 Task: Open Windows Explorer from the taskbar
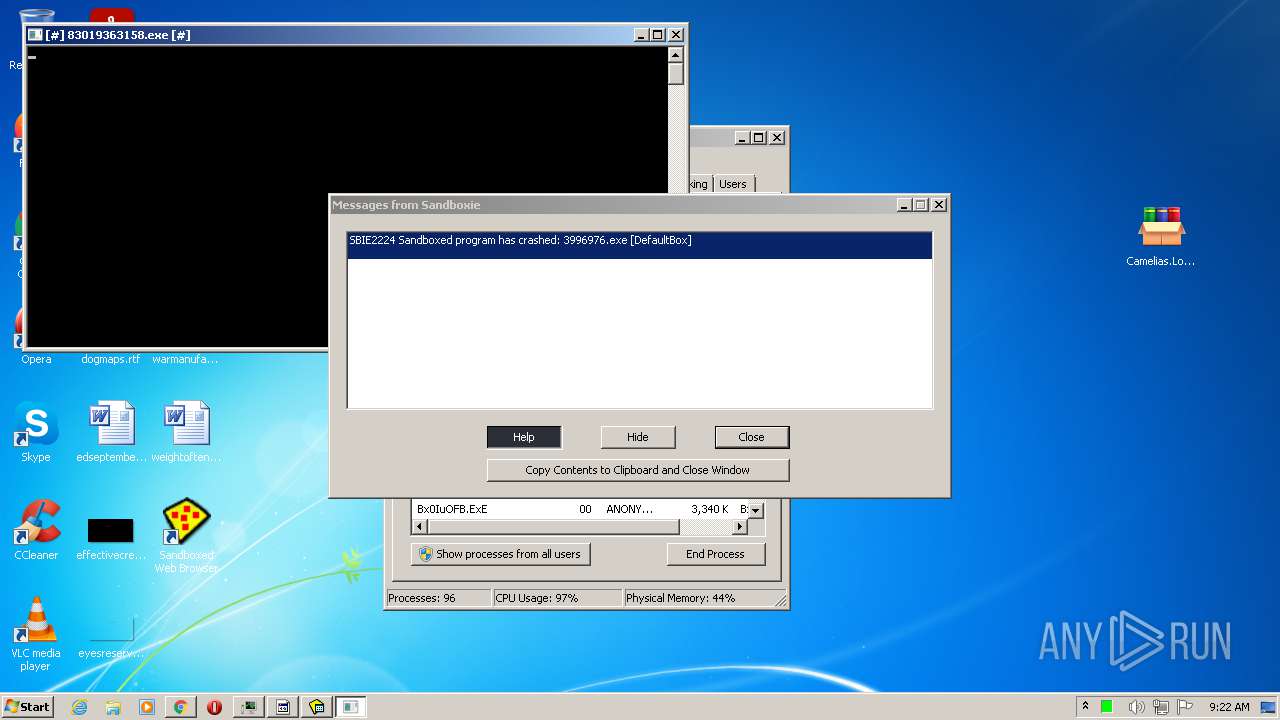(113, 707)
